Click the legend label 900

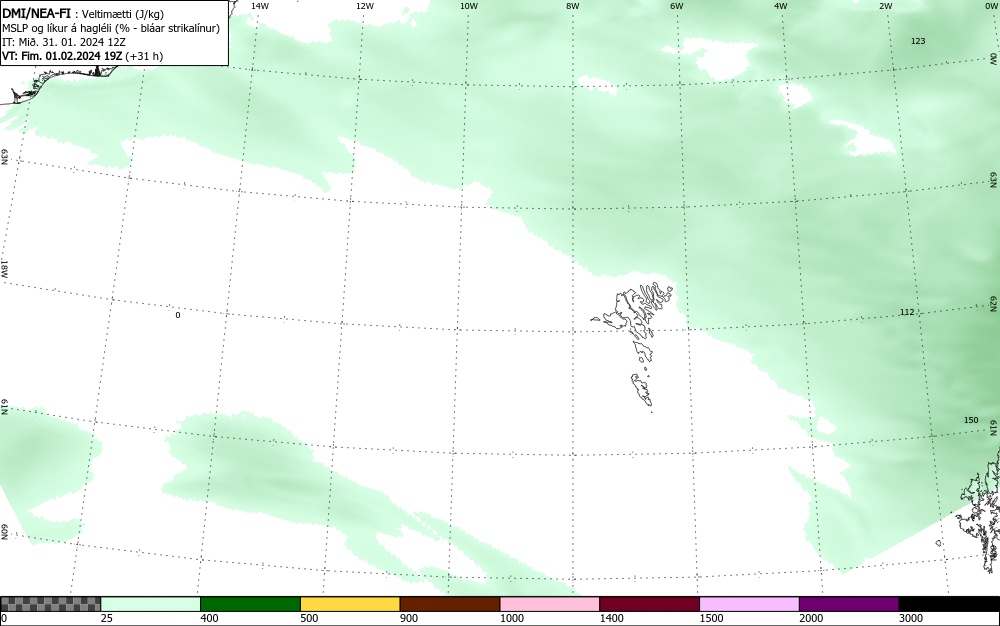409,618
